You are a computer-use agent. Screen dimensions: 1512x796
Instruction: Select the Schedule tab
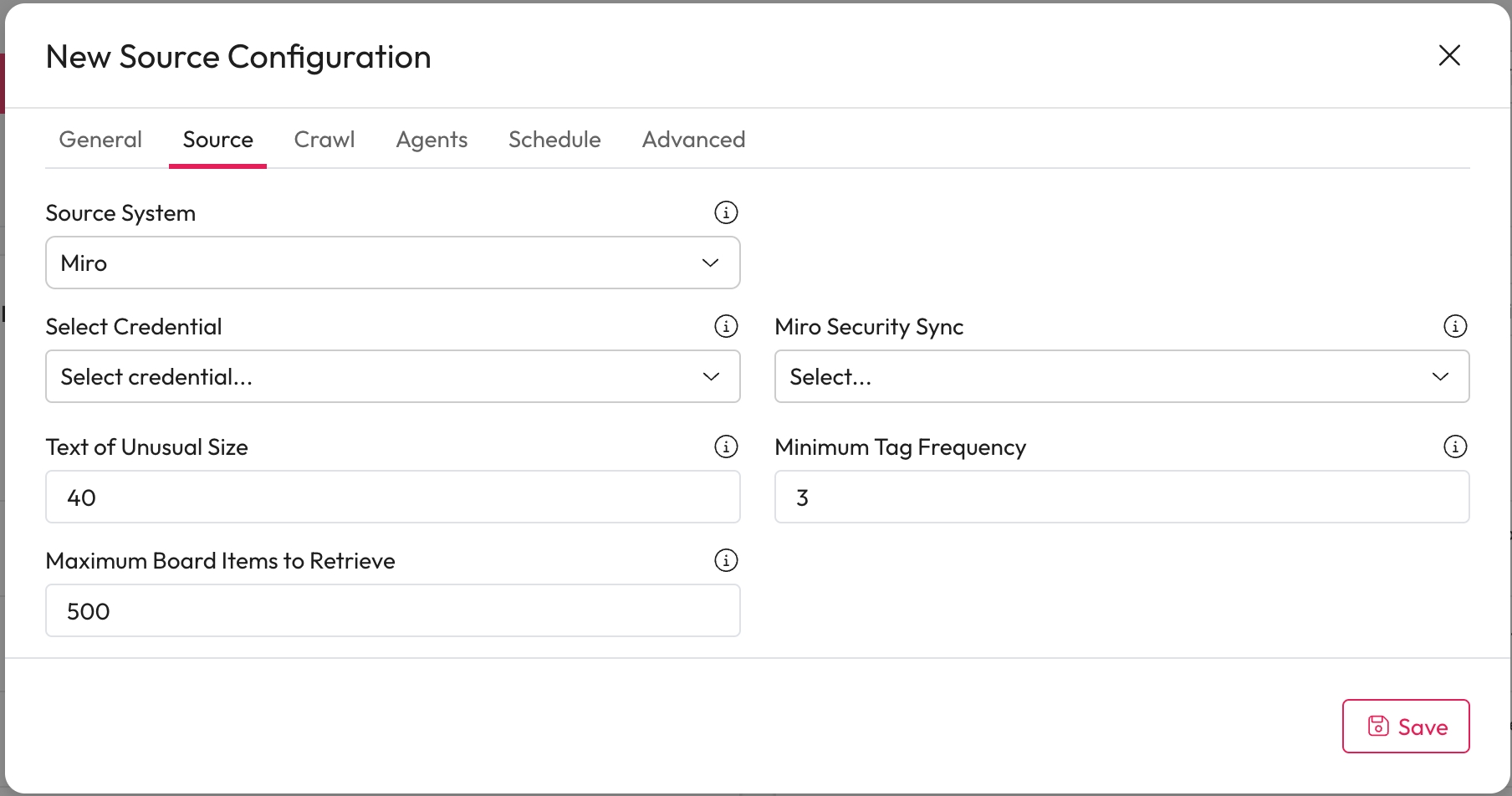pyautogui.click(x=554, y=140)
